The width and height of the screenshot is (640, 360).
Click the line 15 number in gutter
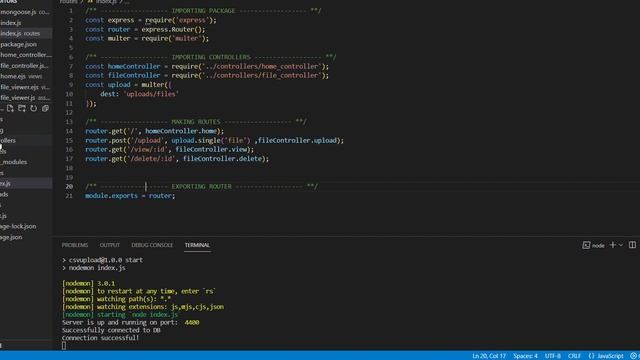pos(69,140)
